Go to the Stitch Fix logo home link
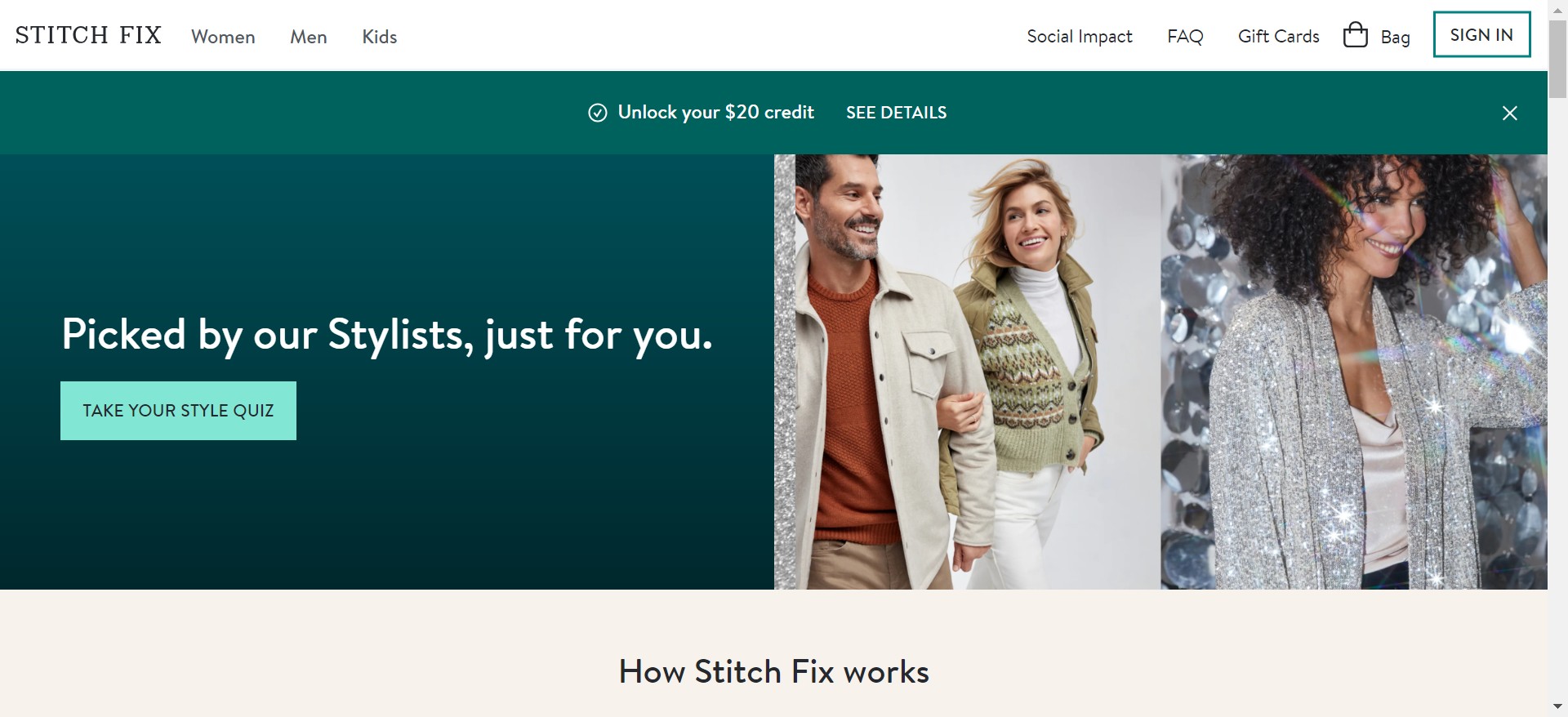This screenshot has width=1568, height=717. point(88,35)
